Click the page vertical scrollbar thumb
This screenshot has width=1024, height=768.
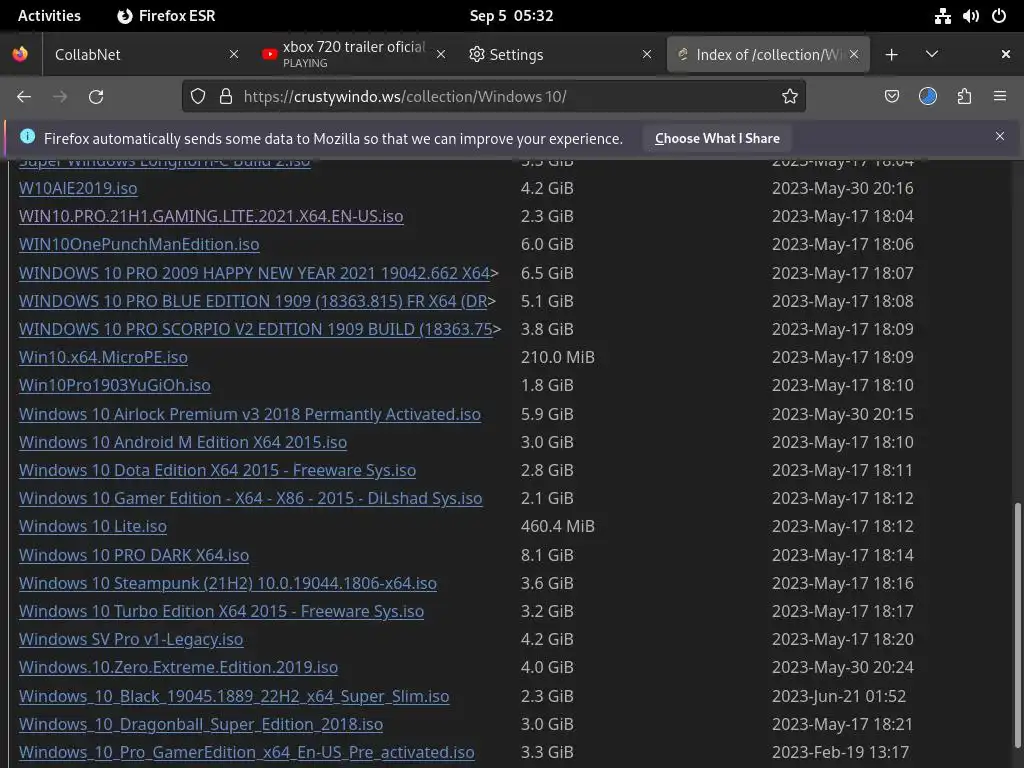pyautogui.click(x=1017, y=627)
